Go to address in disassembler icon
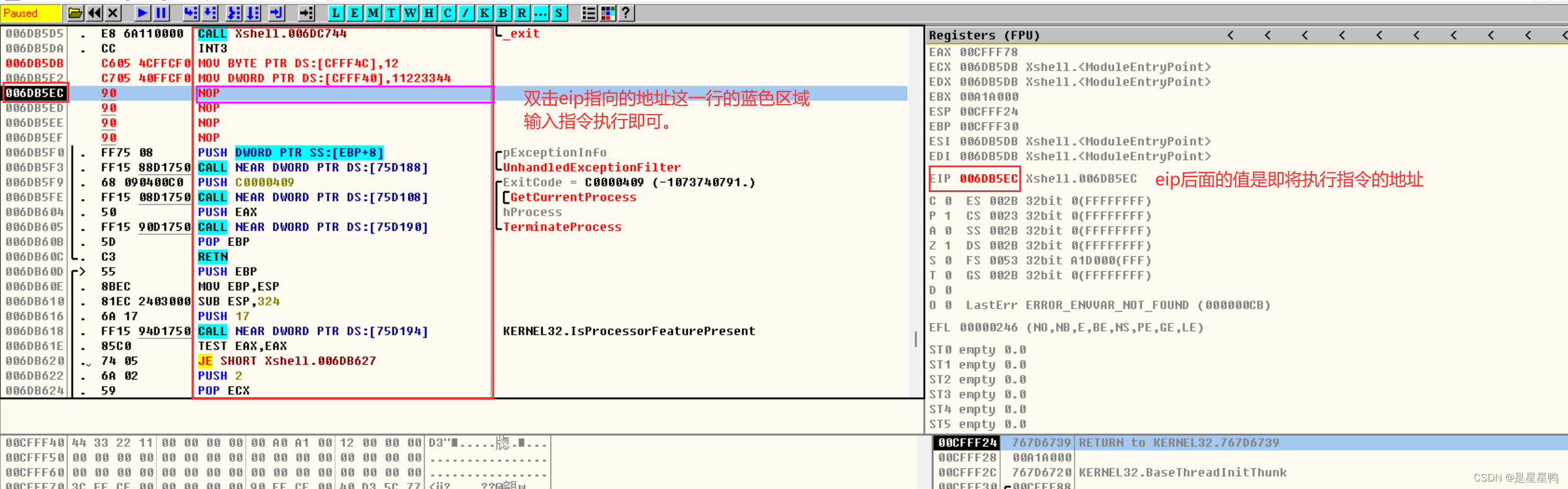1568x489 pixels. point(306,13)
